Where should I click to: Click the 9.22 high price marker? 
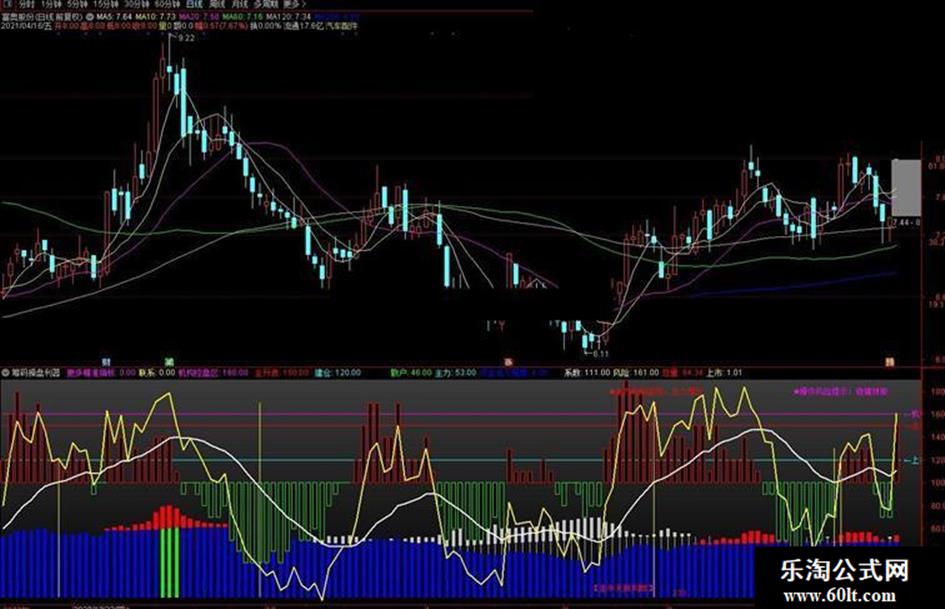pyautogui.click(x=186, y=38)
